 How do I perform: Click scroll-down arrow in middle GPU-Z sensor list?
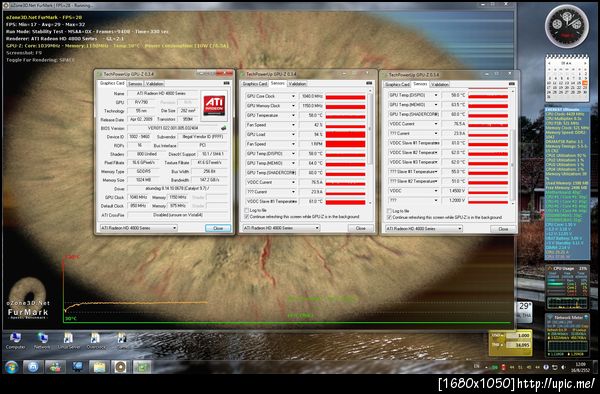[x=370, y=202]
